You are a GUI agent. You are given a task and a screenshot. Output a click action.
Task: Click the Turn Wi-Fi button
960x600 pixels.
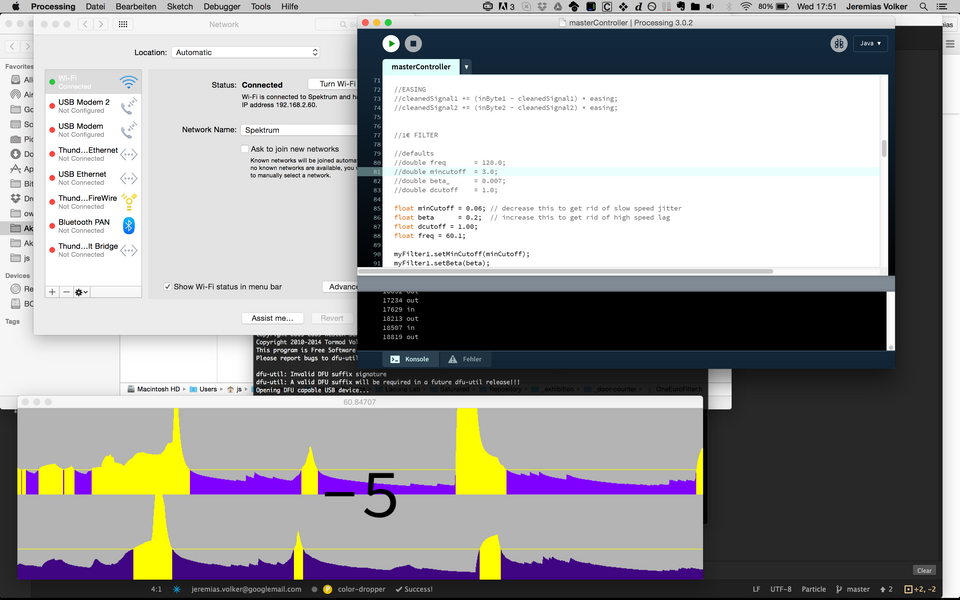click(333, 84)
